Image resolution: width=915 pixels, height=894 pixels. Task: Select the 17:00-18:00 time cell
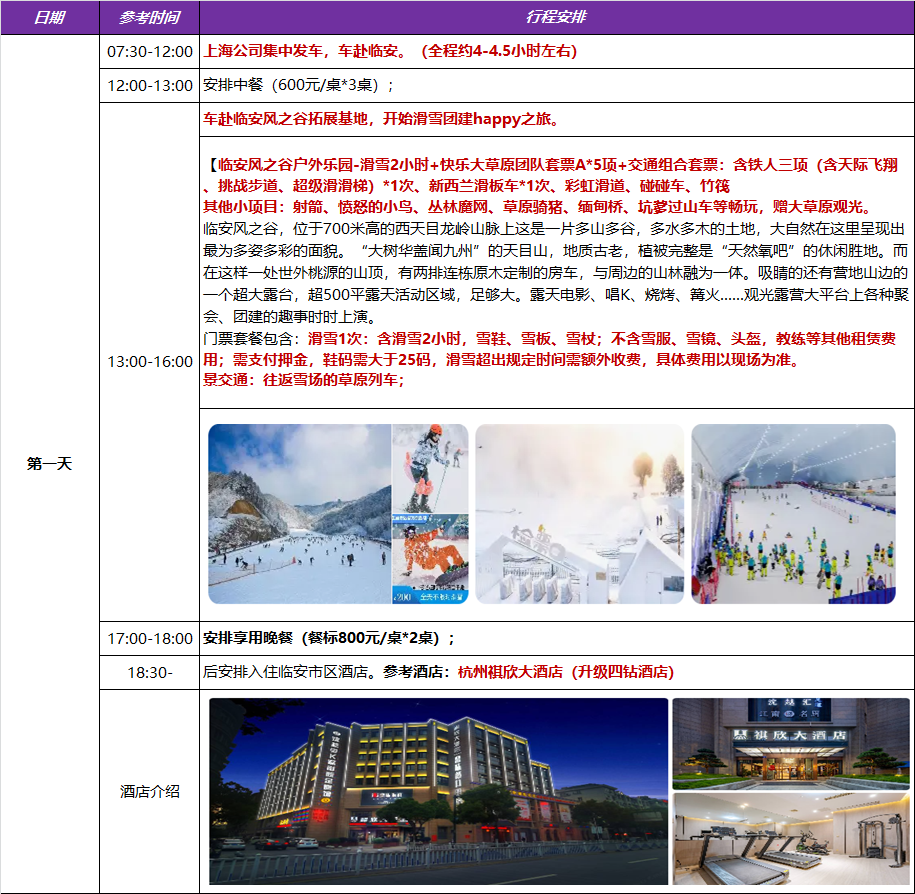(x=149, y=638)
